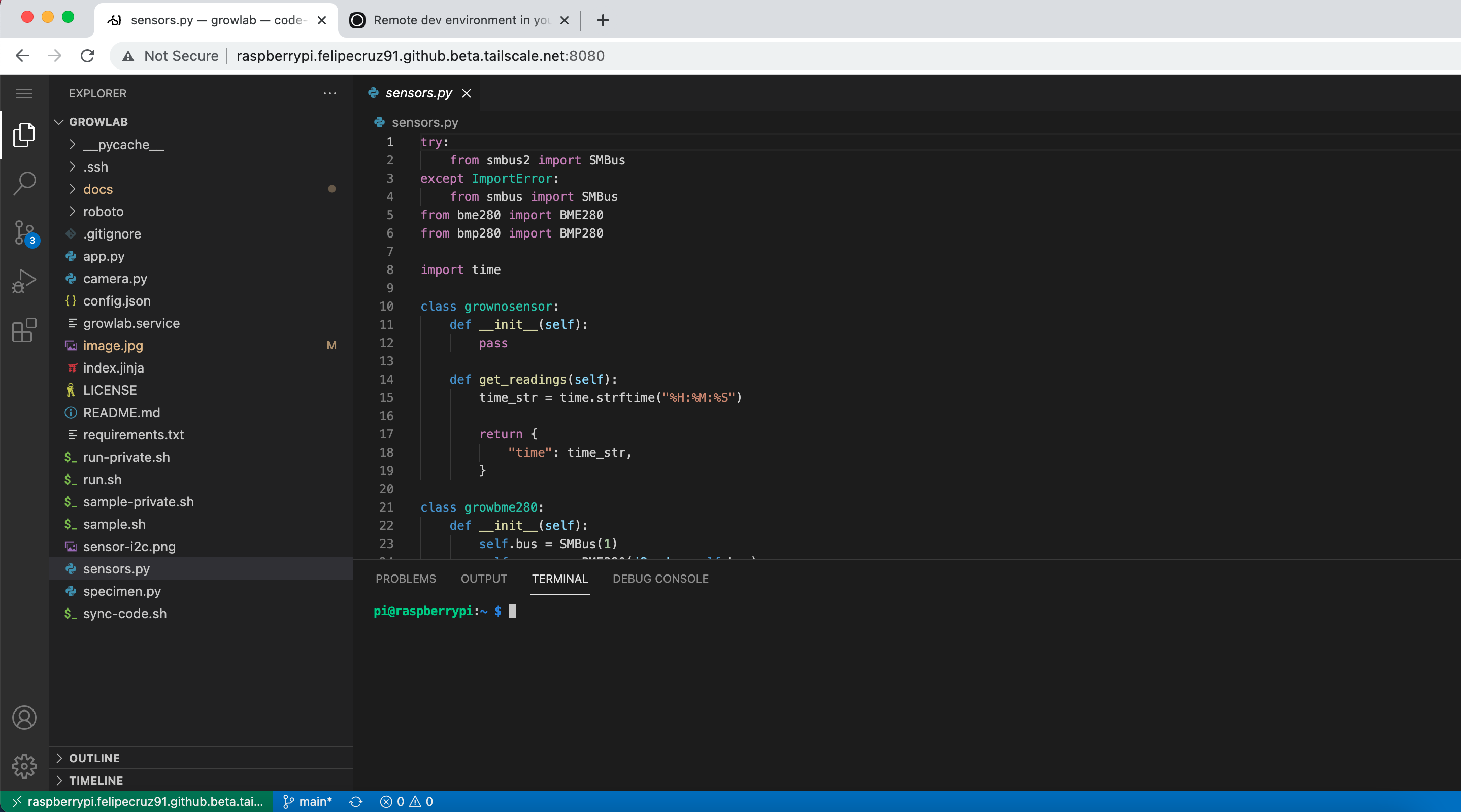The width and height of the screenshot is (1461, 812).
Task: Click the synchronize changes icon in status bar
Action: 356,801
